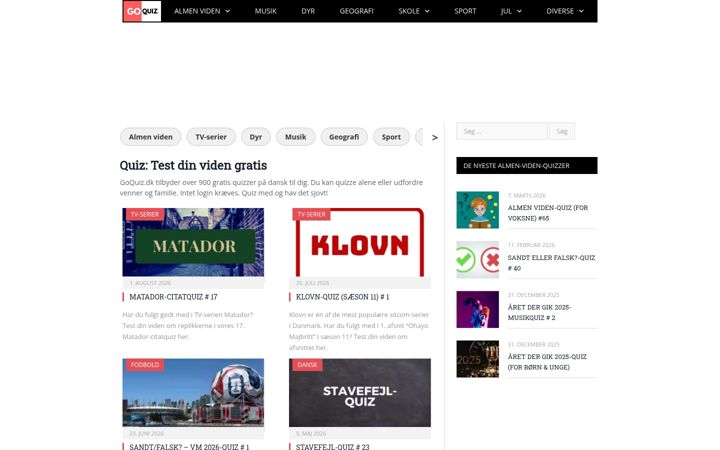Click the Søg search button

click(x=562, y=131)
